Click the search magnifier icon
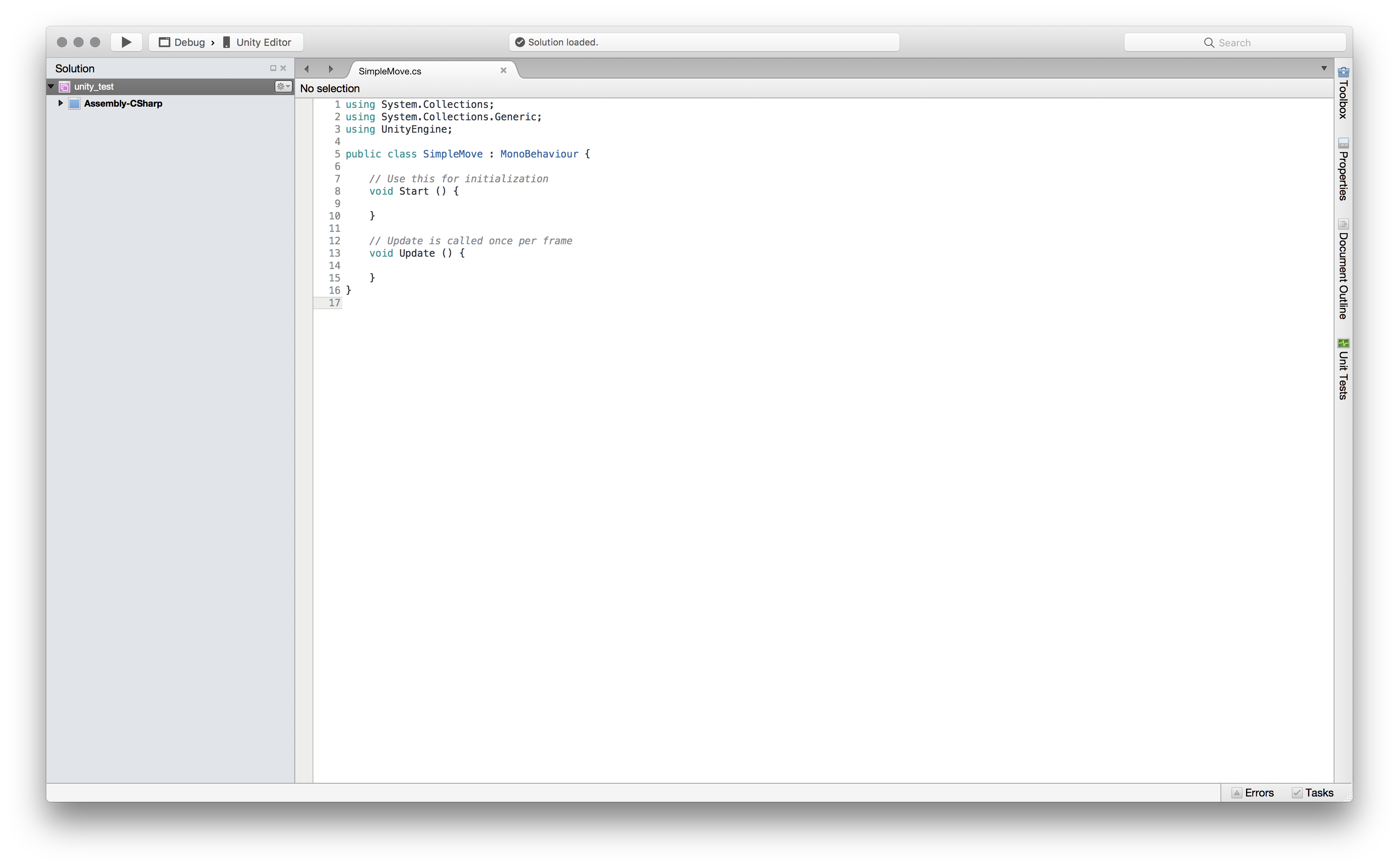1399x868 pixels. pyautogui.click(x=1208, y=43)
